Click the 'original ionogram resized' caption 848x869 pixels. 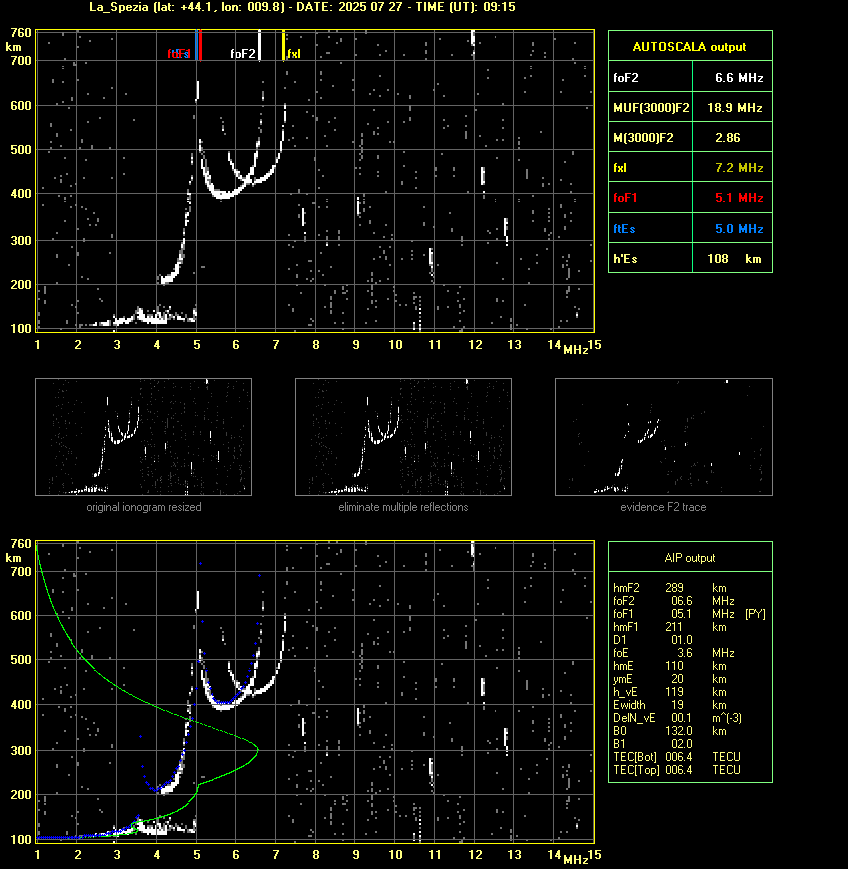(144, 507)
